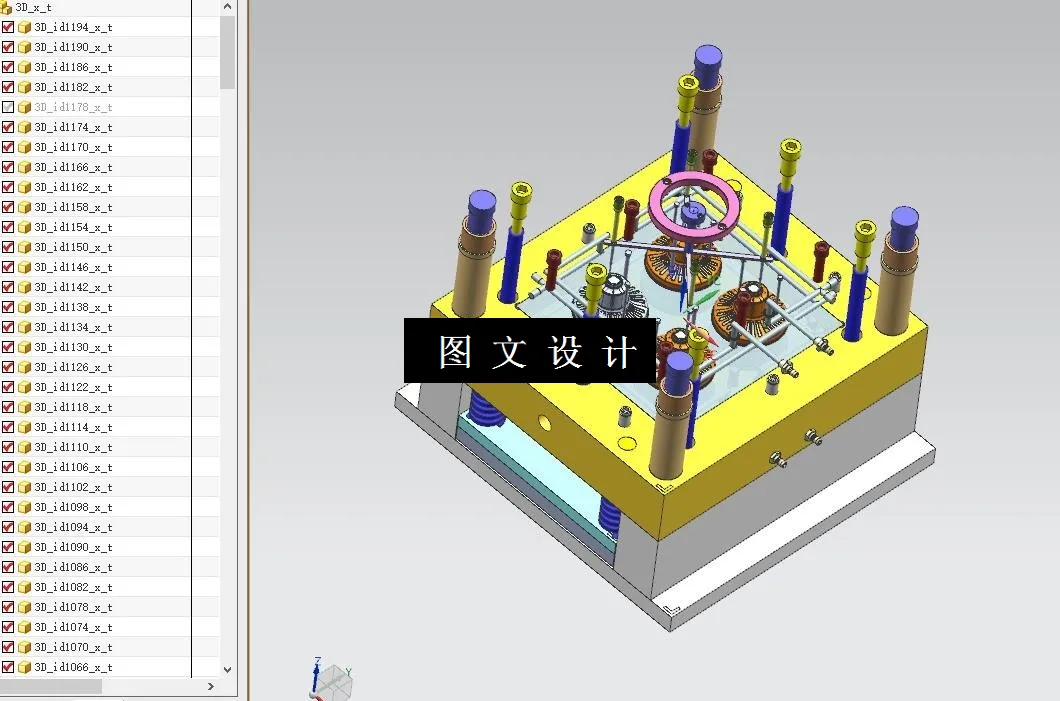1060x701 pixels.
Task: Uncheck 3D_id1194_x_t to hide it
Action: pos(9,27)
